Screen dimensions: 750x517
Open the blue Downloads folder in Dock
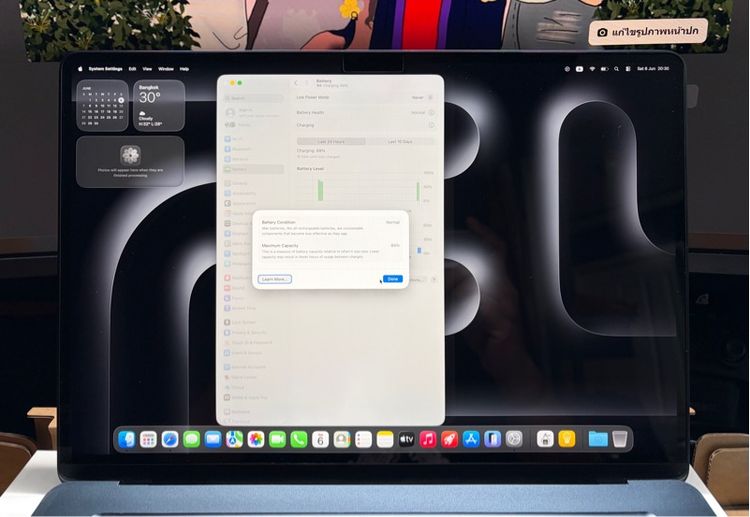pos(598,439)
